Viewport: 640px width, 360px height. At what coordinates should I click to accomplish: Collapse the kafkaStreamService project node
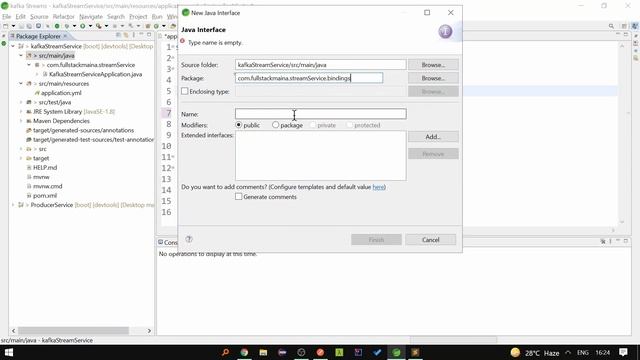point(13,46)
